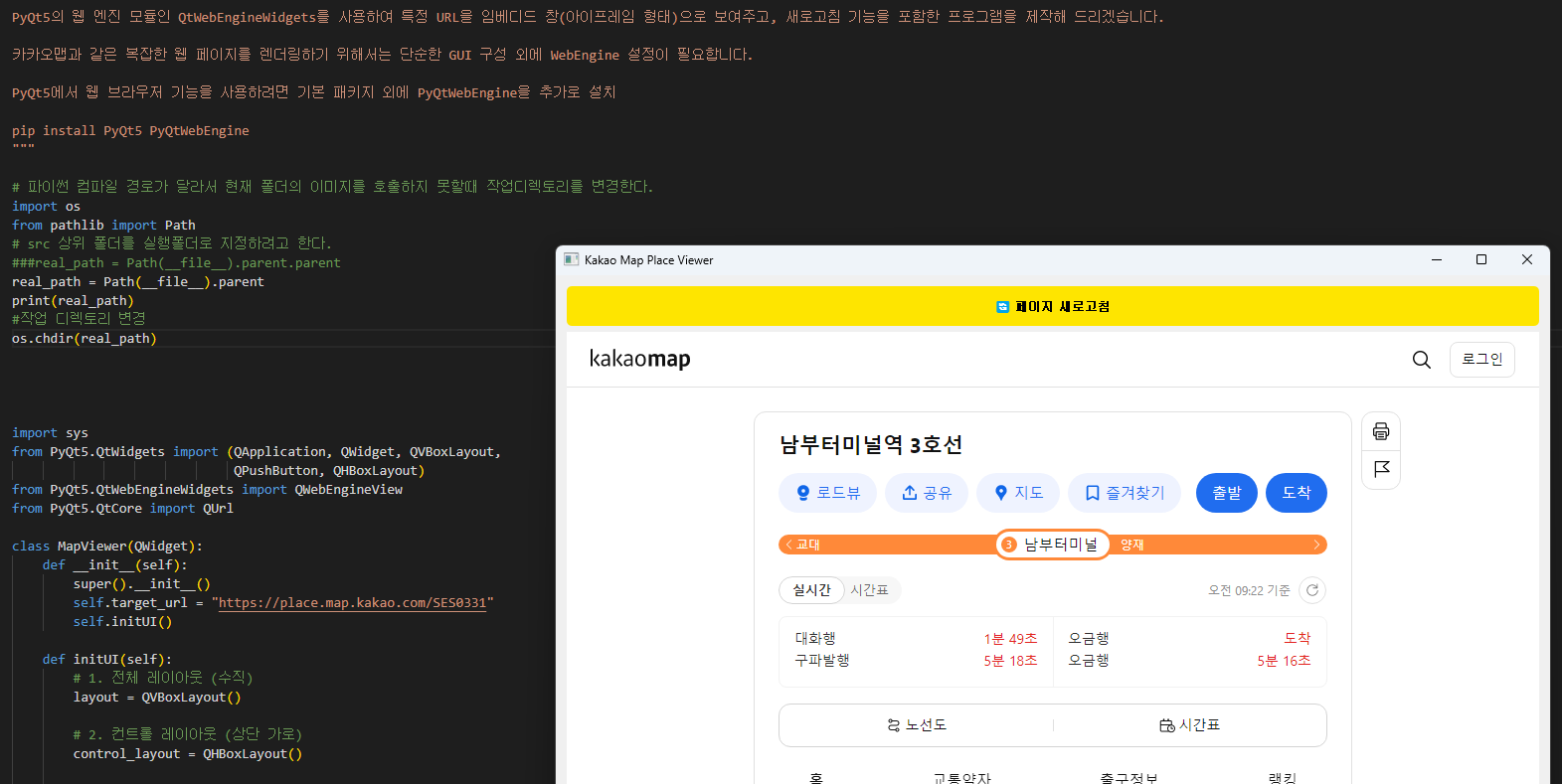
Task: Click 대화행 arrival entry
Action: point(815,638)
